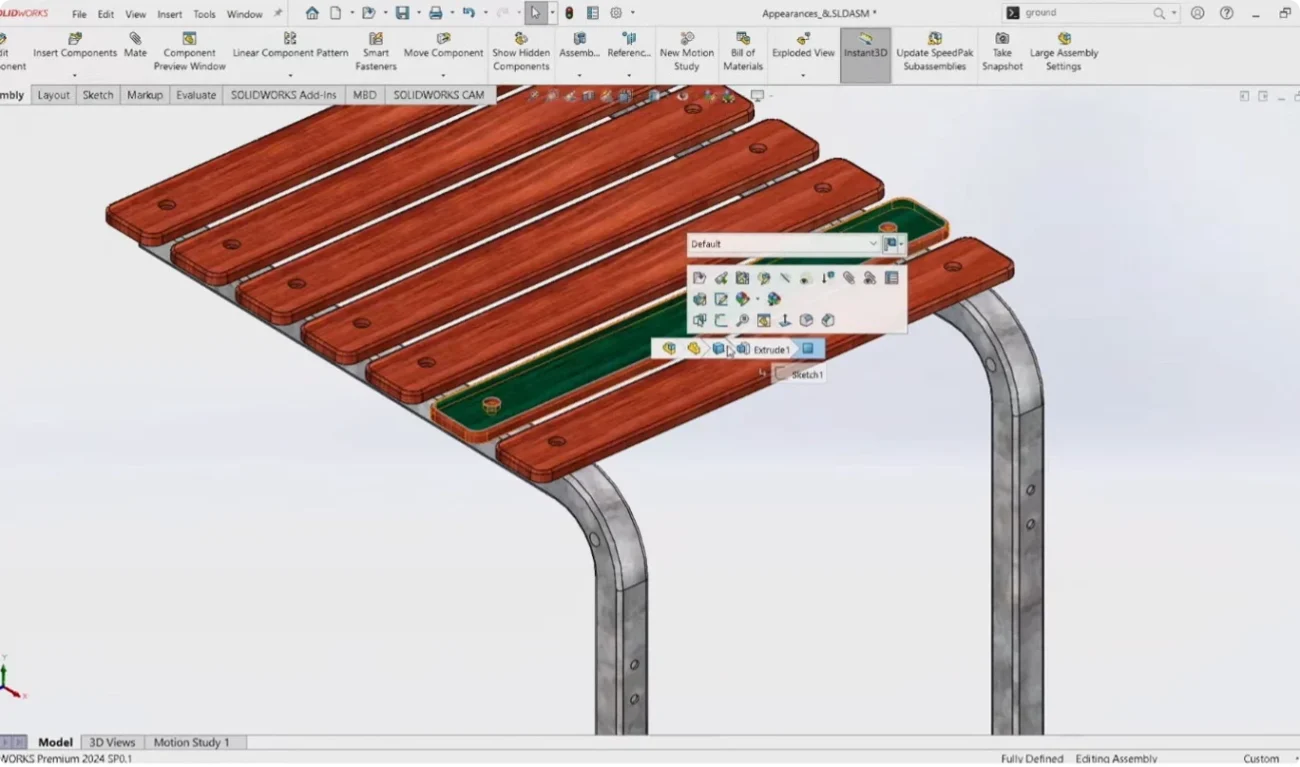Click the Mate paperclip tool
Image resolution: width=1300 pixels, height=767 pixels.
[135, 46]
